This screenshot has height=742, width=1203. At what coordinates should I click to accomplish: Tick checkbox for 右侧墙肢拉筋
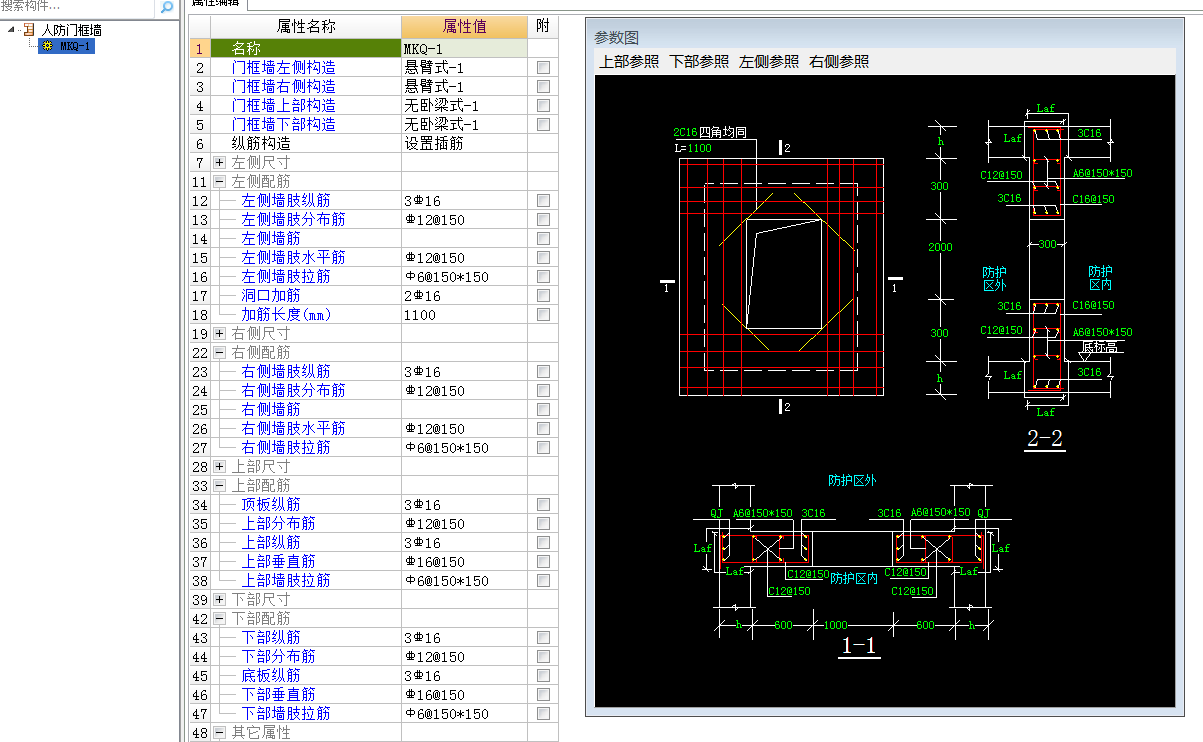coord(543,447)
